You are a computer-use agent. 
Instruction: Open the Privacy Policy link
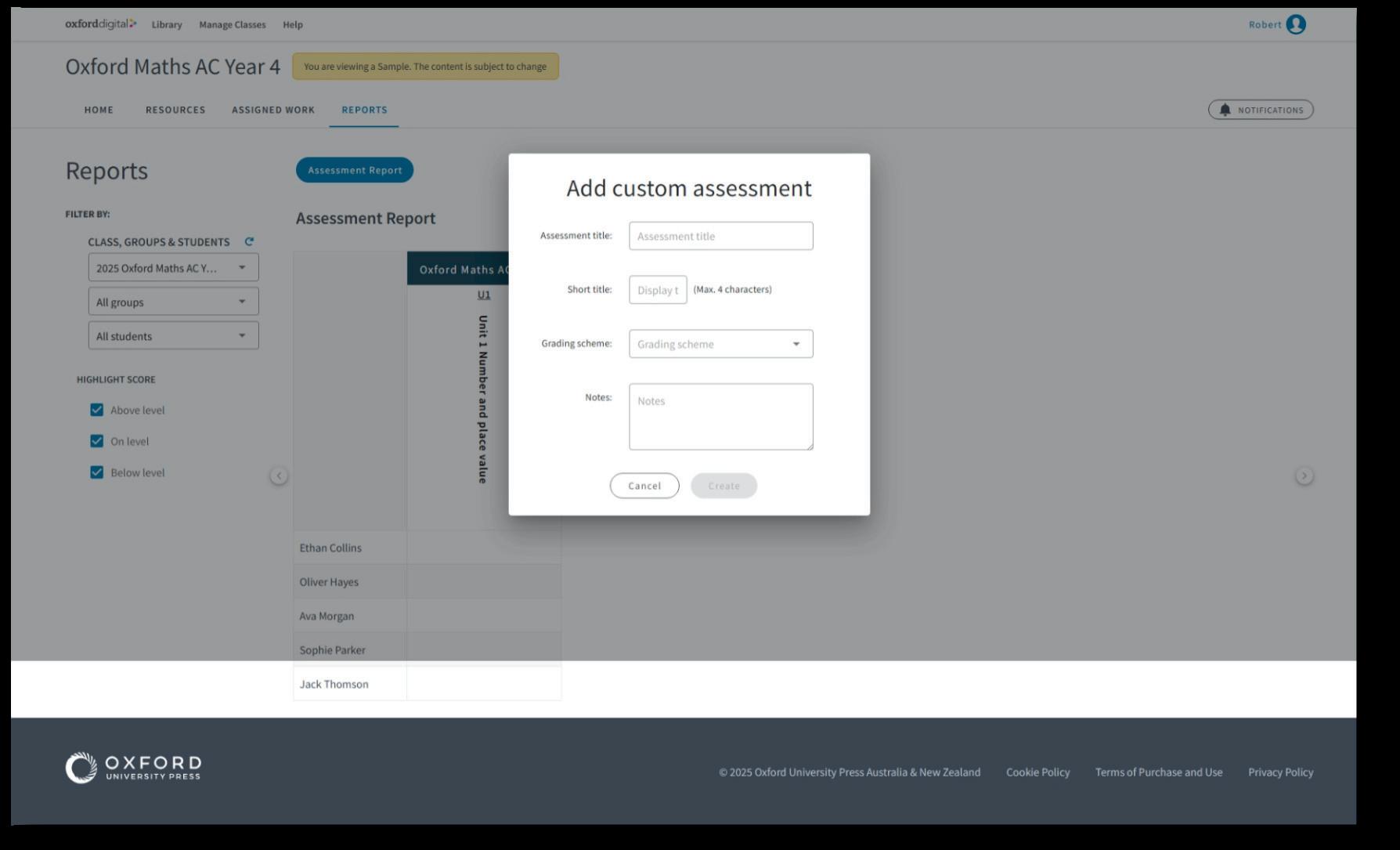tap(1281, 772)
